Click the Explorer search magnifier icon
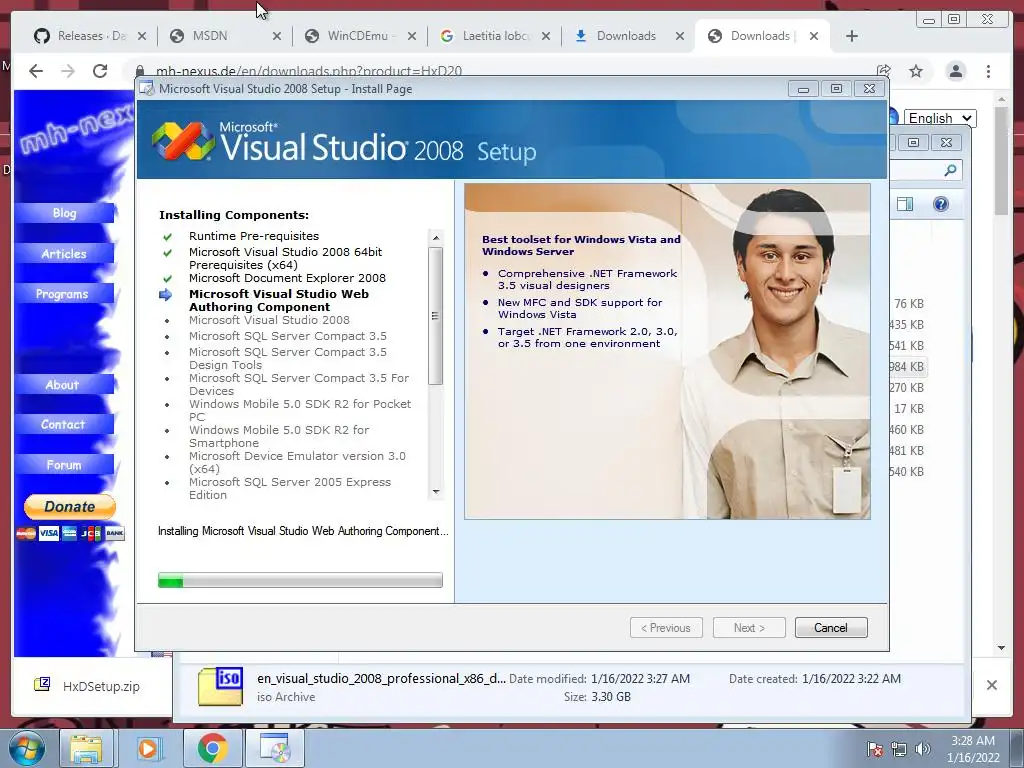This screenshot has width=1024, height=768. 950,170
